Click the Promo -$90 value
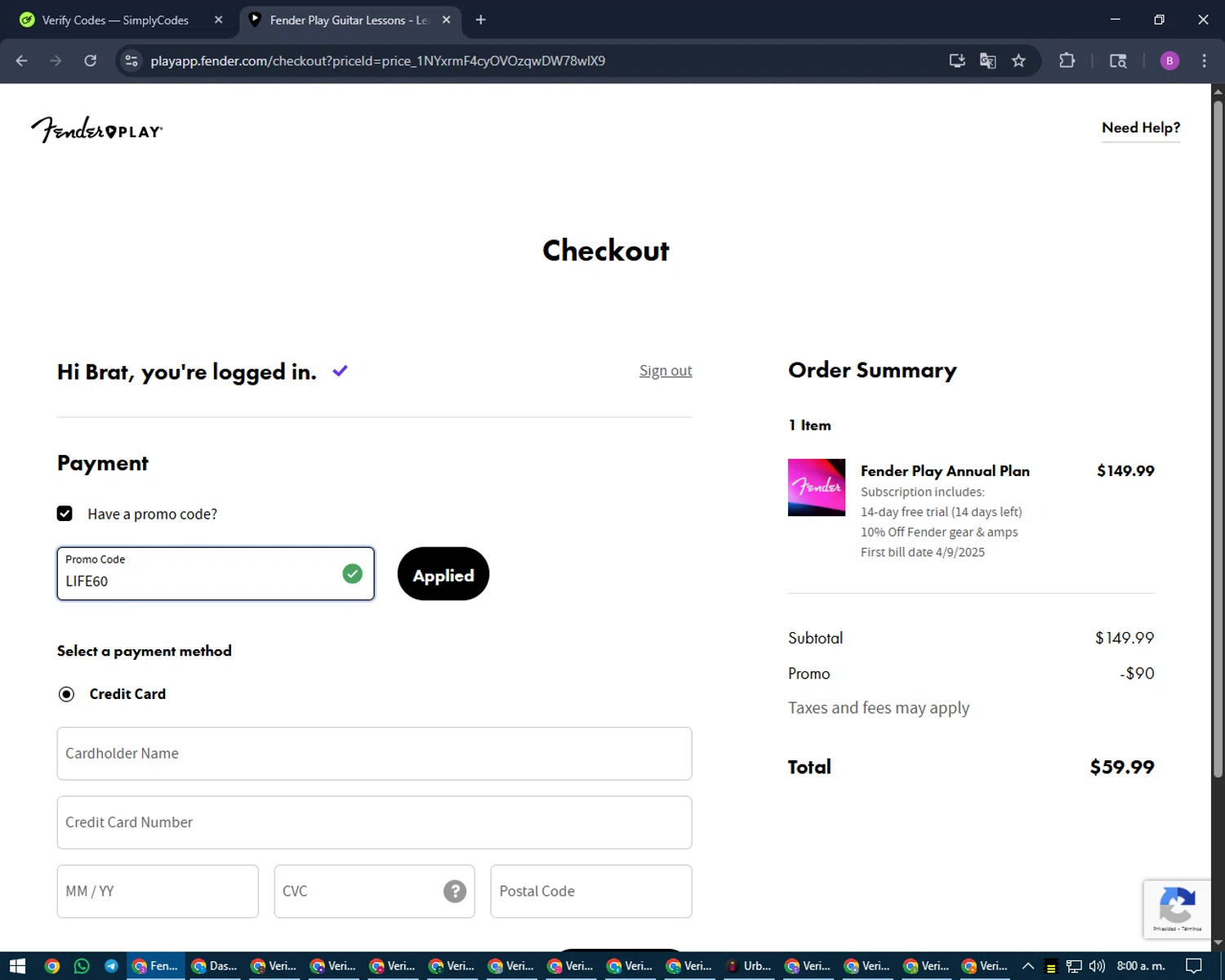The width and height of the screenshot is (1225, 980). [x=1137, y=674]
